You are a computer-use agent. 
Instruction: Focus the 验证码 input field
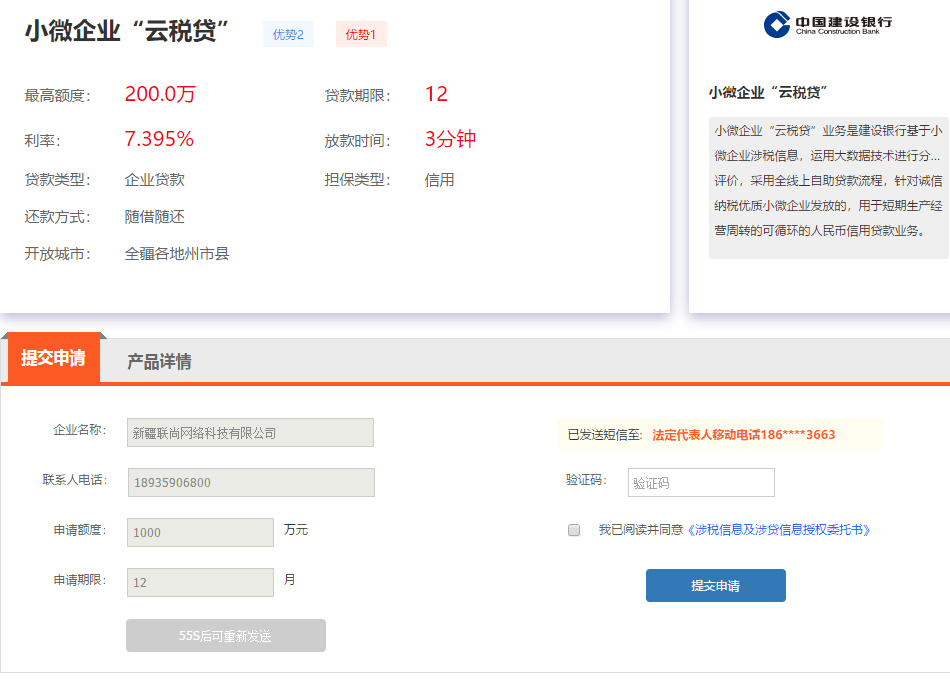(x=701, y=483)
